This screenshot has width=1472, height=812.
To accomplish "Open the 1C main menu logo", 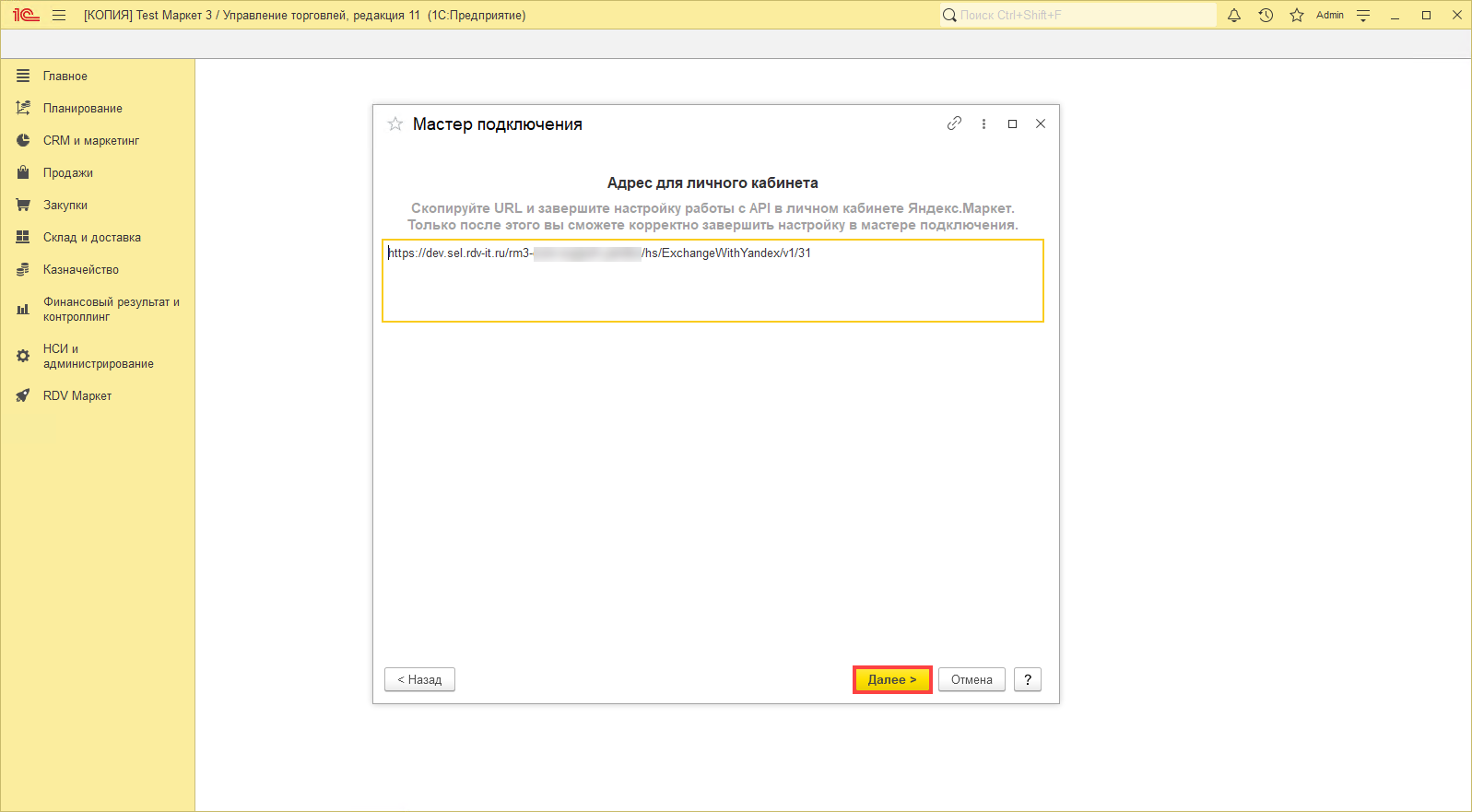I will coord(26,15).
